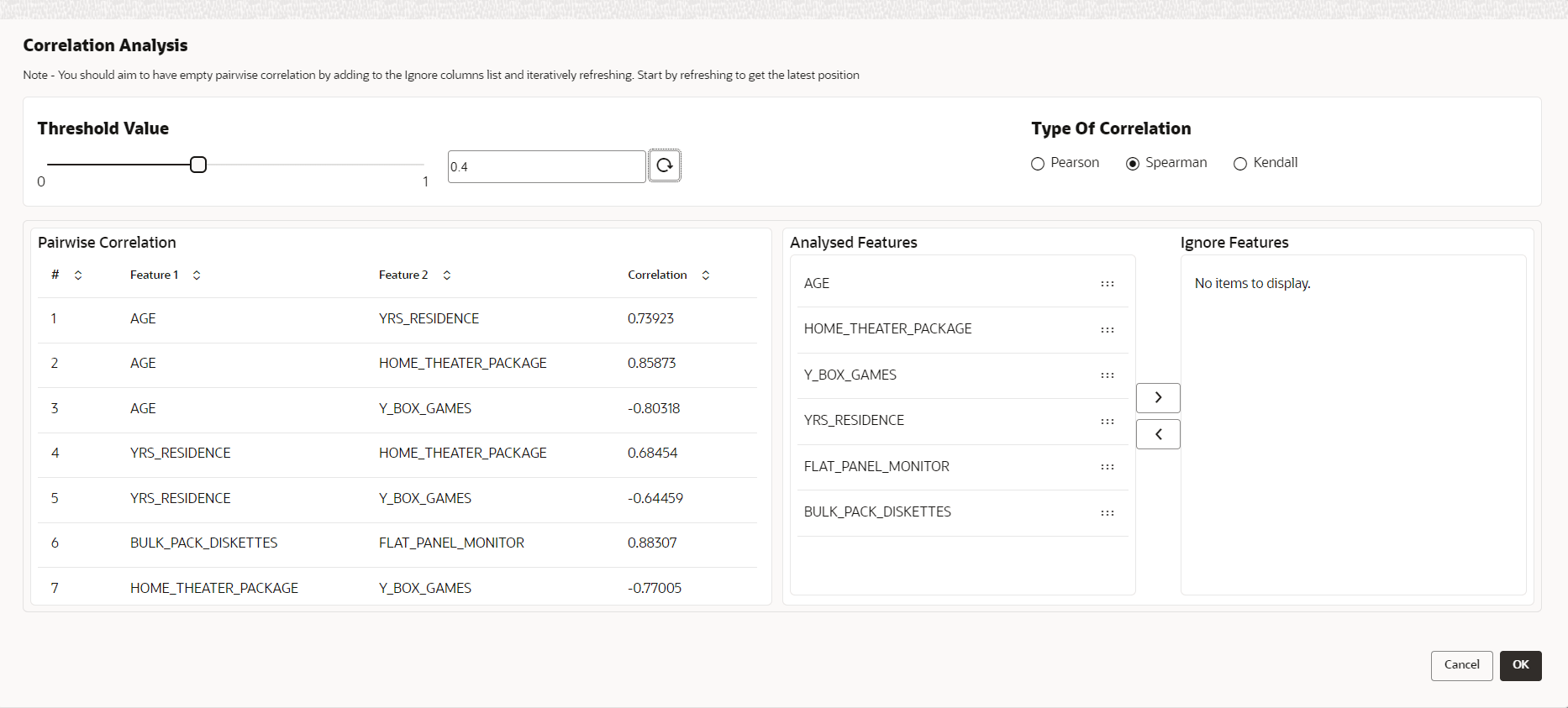This screenshot has width=1568, height=708.
Task: Sort table by Feature 2 column
Action: tap(447, 275)
